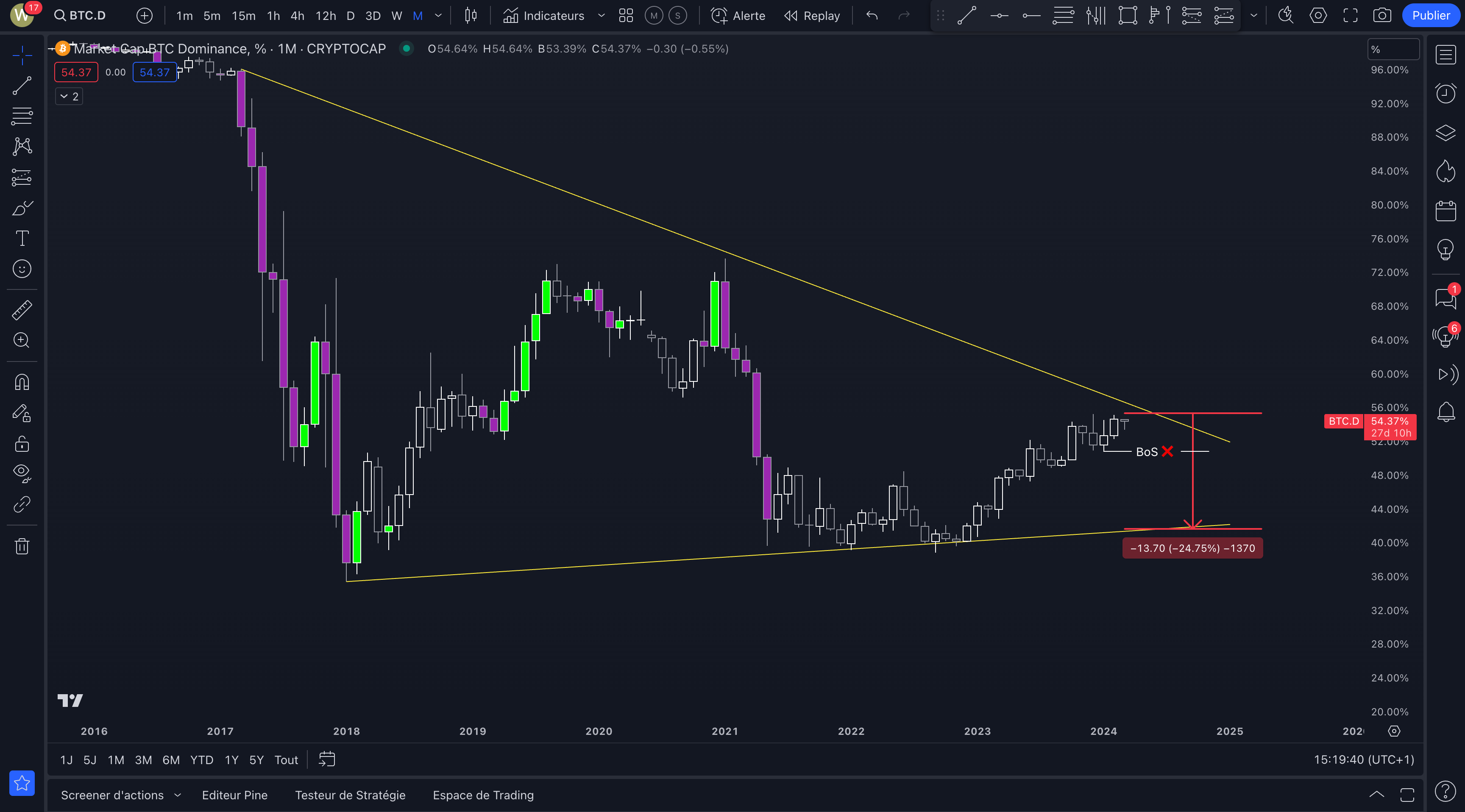Viewport: 1465px width, 812px height.
Task: Open the Indicateurs menu
Action: pos(544,15)
